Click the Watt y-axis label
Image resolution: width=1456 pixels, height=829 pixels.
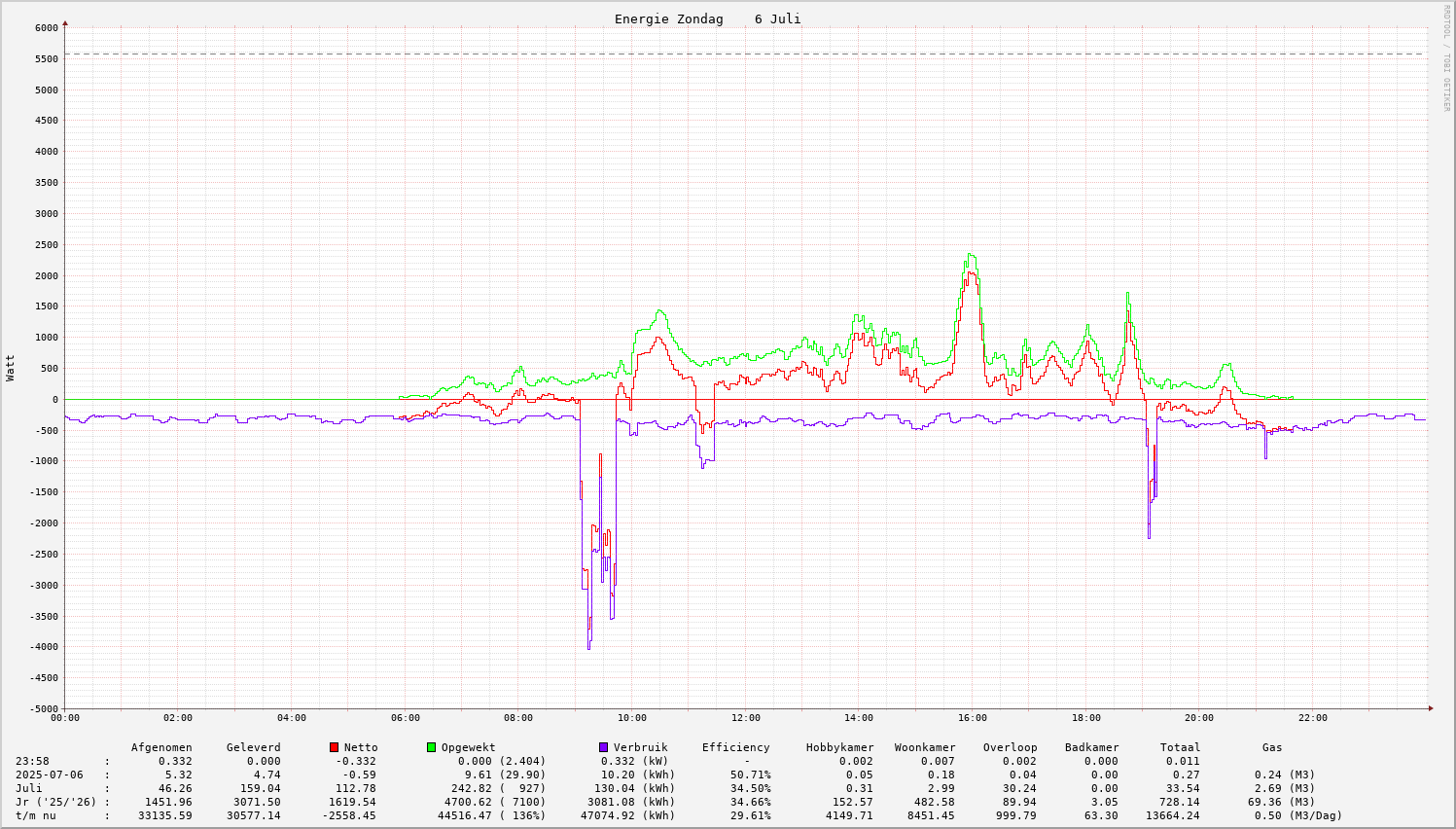[11, 368]
